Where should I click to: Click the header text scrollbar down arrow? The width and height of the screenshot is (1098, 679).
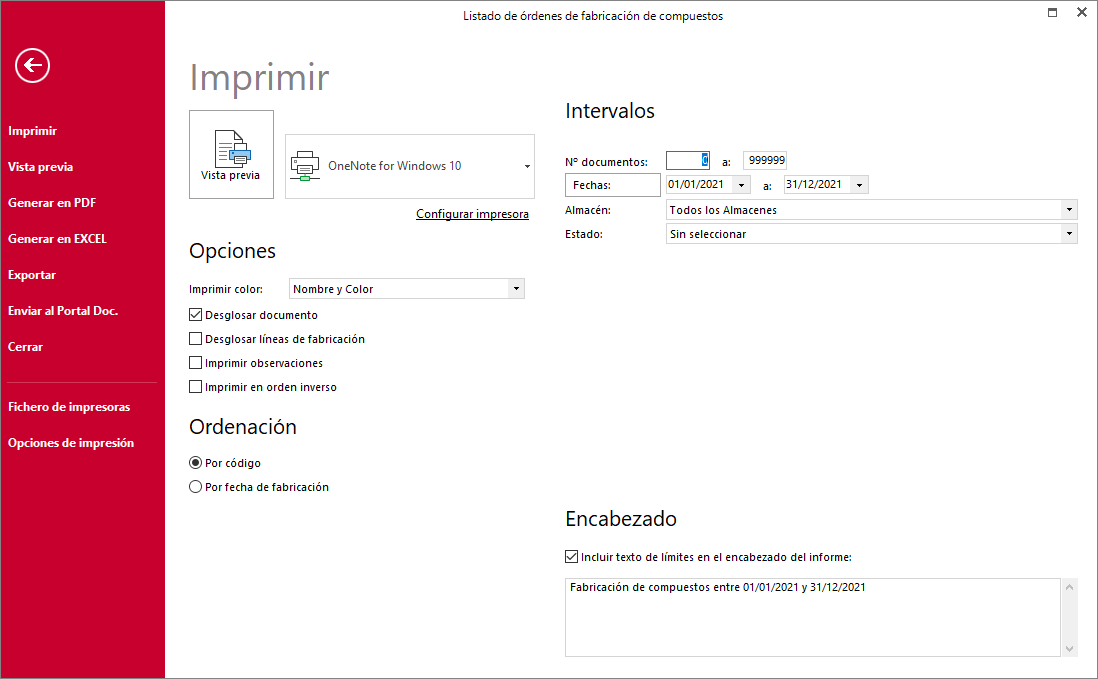[x=1069, y=648]
